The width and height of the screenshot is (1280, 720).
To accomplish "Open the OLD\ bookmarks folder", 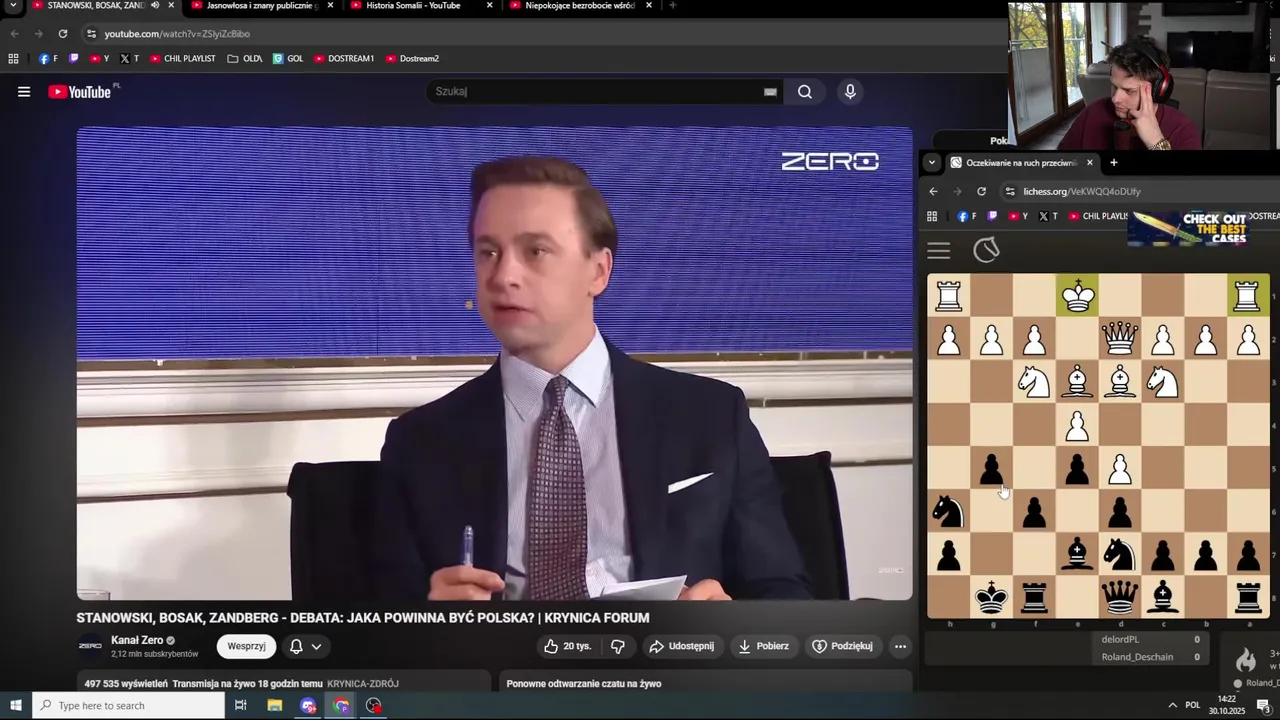I will [x=245, y=59].
